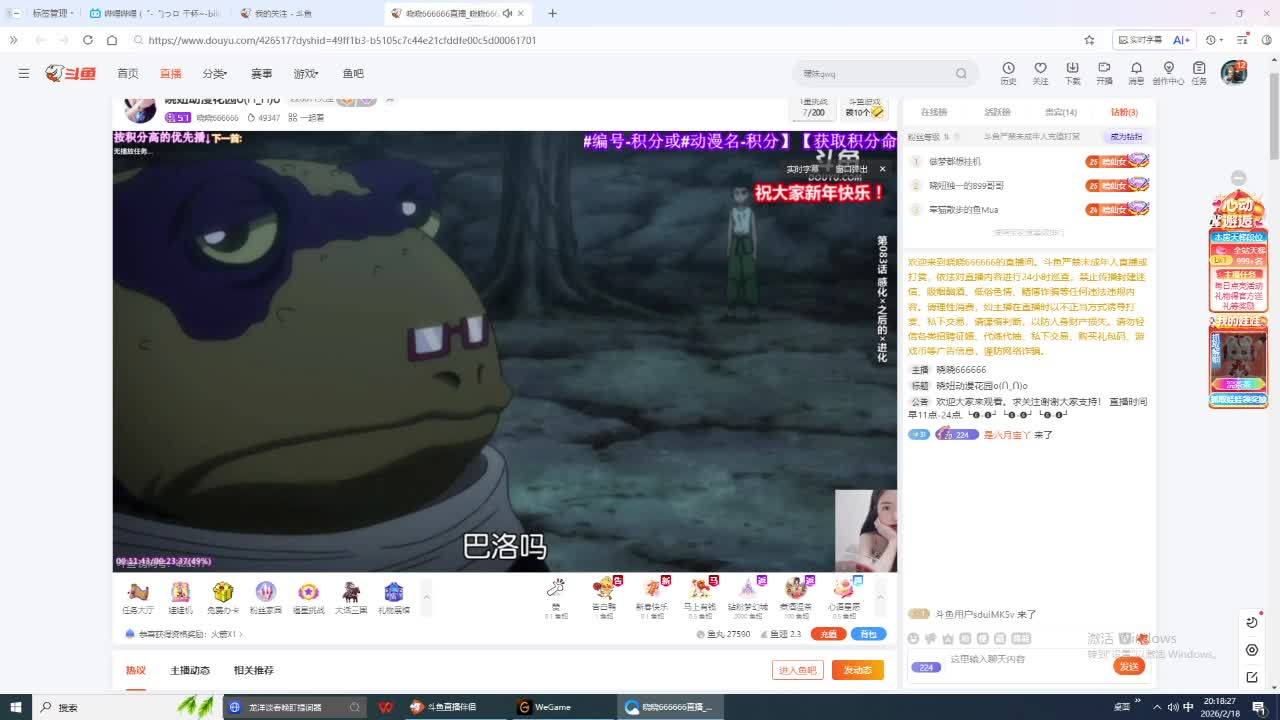Click the 成为钻粉 button
The height and width of the screenshot is (720, 1280).
click(x=1125, y=137)
